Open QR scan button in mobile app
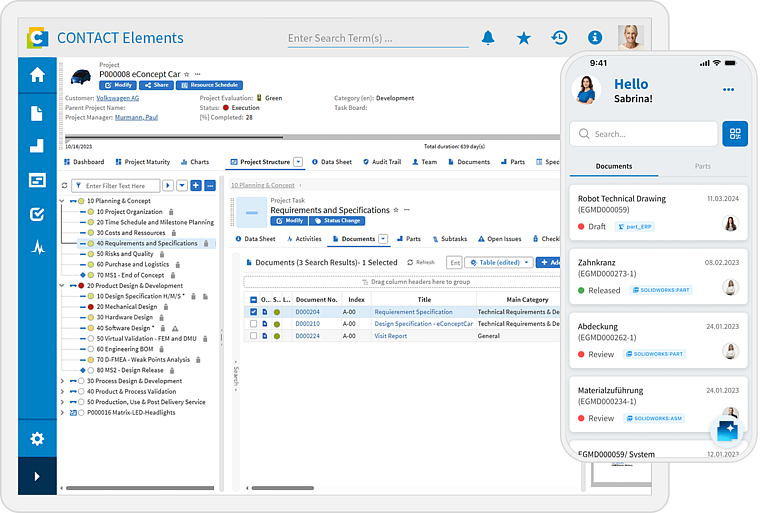The width and height of the screenshot is (768, 513). pyautogui.click(x=735, y=134)
